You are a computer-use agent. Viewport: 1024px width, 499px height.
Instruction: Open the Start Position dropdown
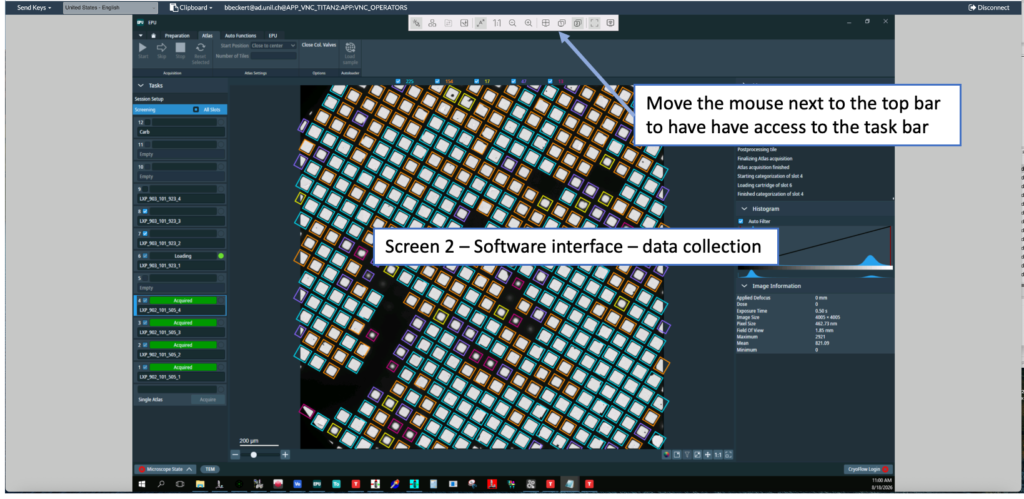[x=274, y=46]
